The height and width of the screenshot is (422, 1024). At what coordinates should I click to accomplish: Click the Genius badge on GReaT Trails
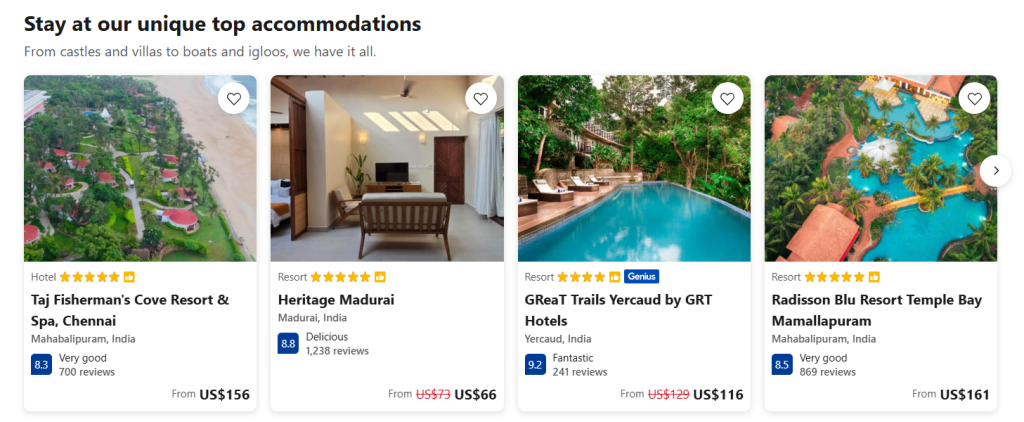click(x=641, y=277)
